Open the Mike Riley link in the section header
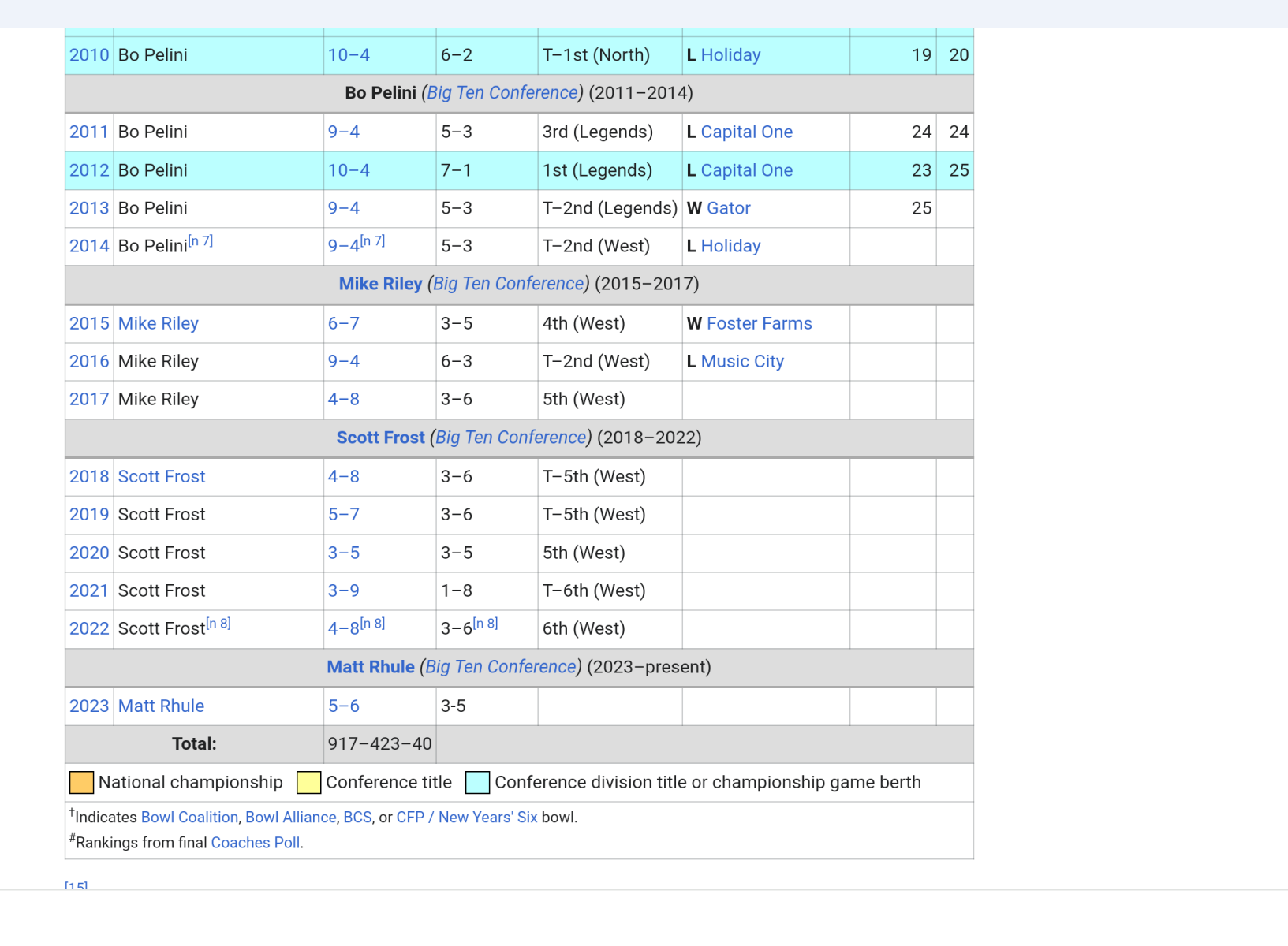This screenshot has height=946, width=1288. coord(380,284)
